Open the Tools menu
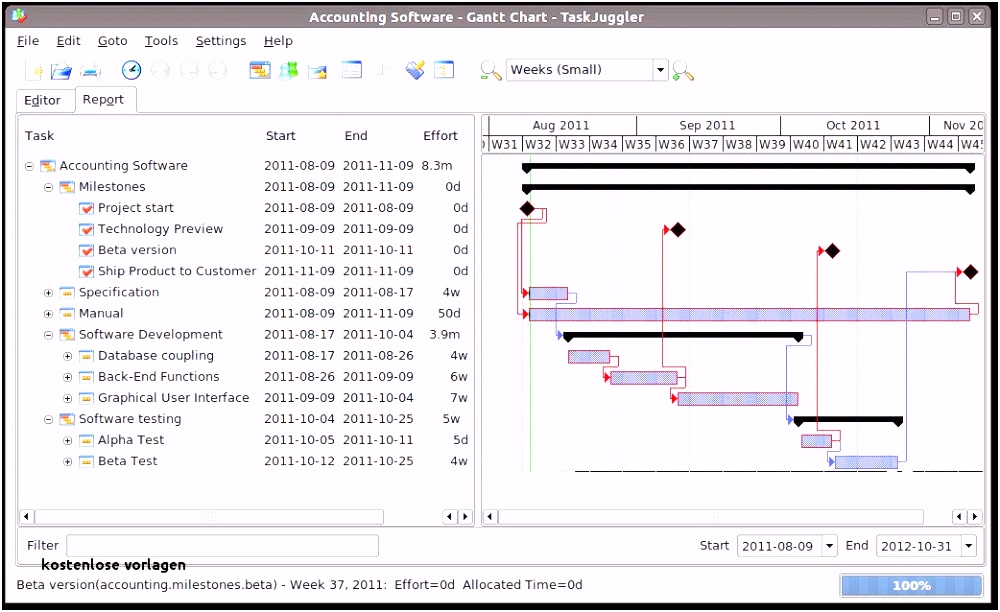Viewport: 1000px width, 612px height. [161, 41]
